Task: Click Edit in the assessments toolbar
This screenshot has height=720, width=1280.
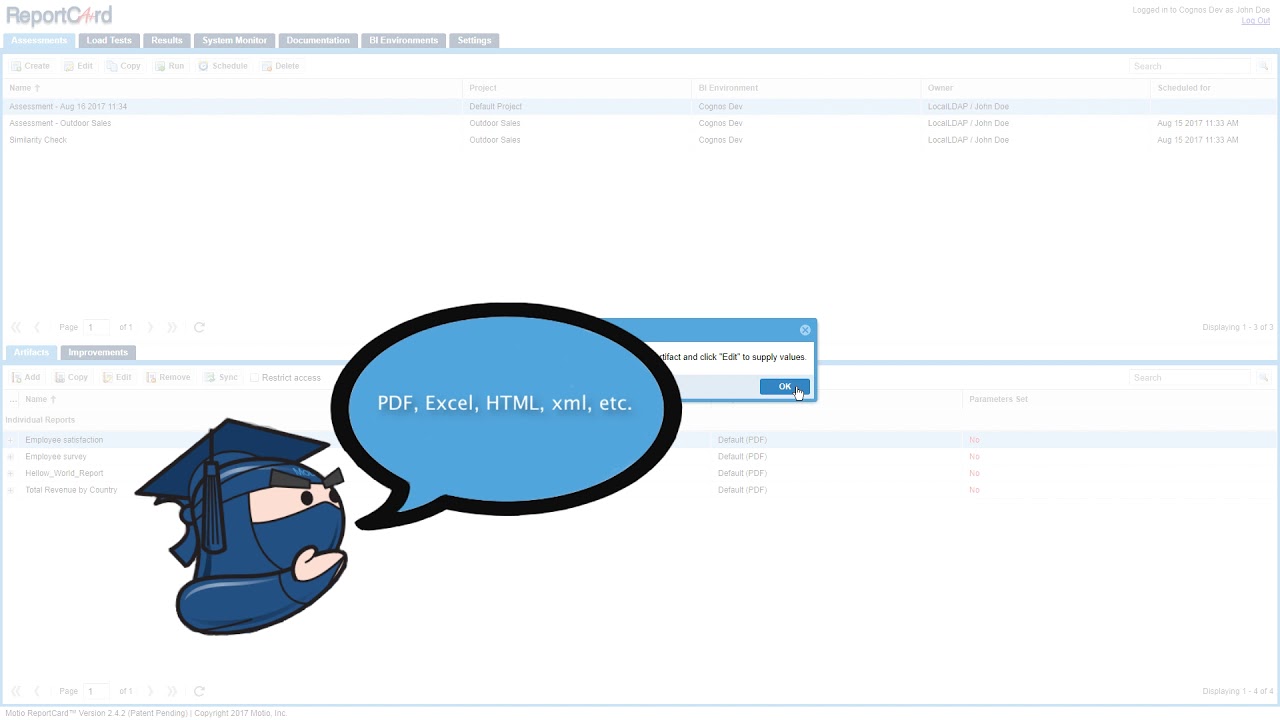Action: [78, 66]
